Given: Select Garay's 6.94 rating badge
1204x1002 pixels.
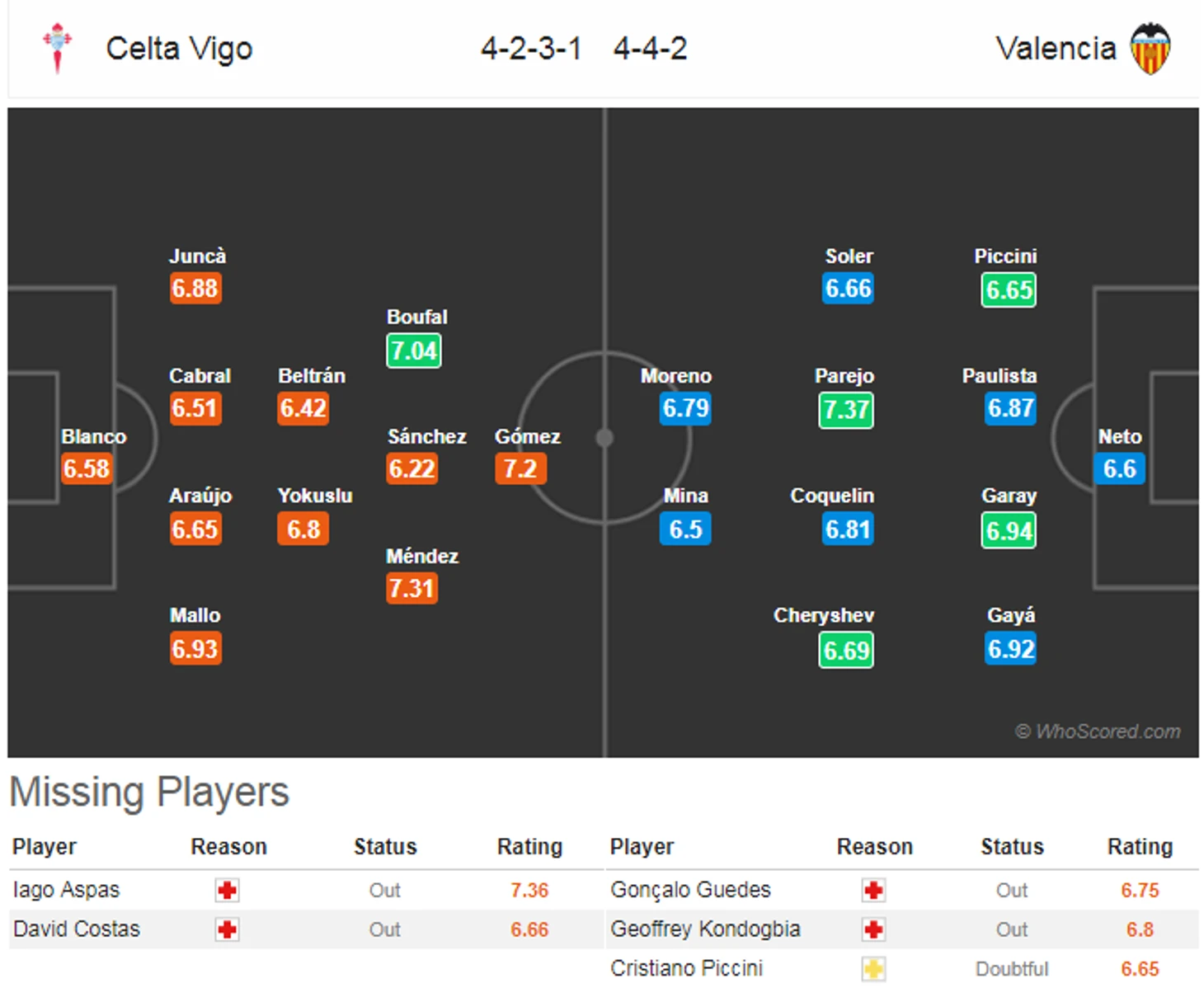Looking at the screenshot, I should (1009, 530).
